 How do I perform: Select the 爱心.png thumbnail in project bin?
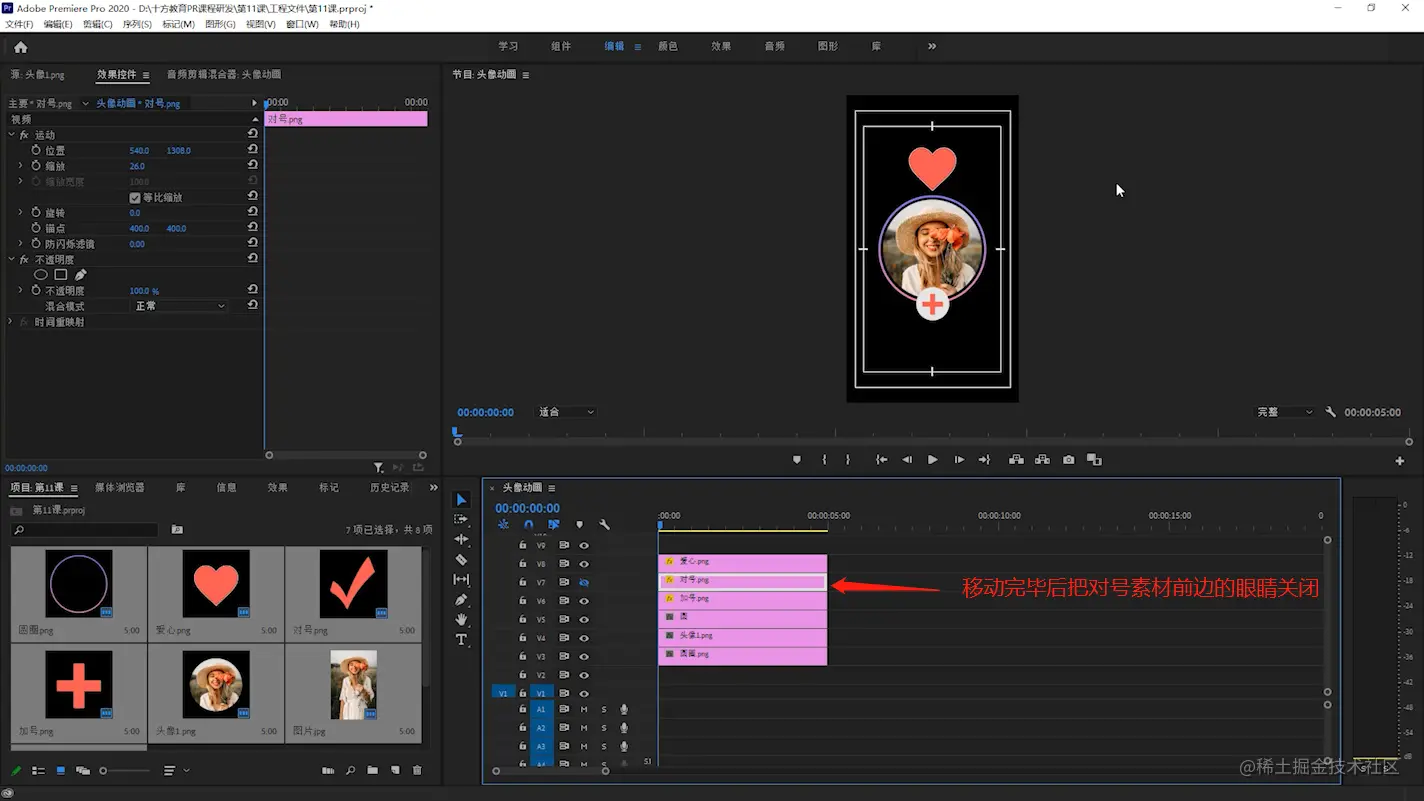pos(216,584)
